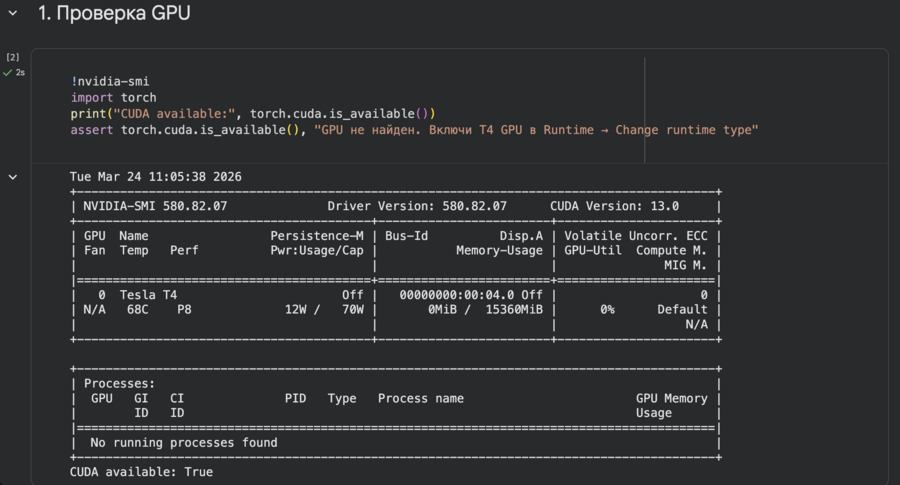Click the 0% GPU-Util value

(x=607, y=310)
